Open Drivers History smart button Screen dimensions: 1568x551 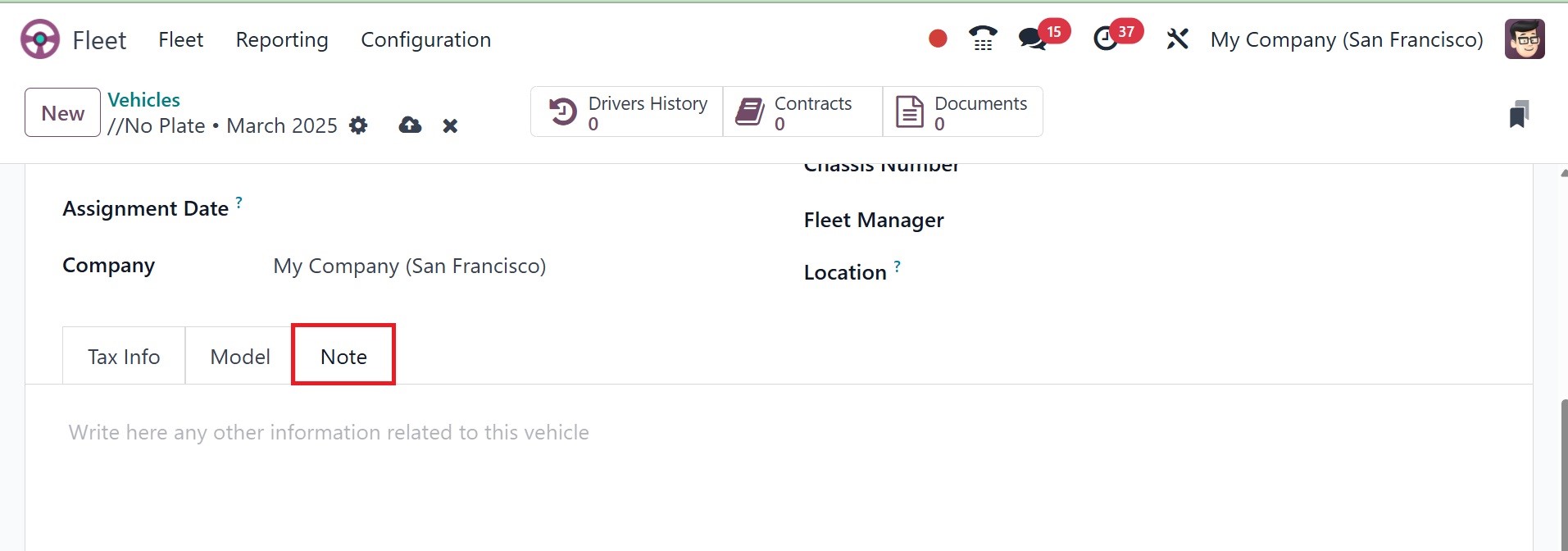[627, 112]
